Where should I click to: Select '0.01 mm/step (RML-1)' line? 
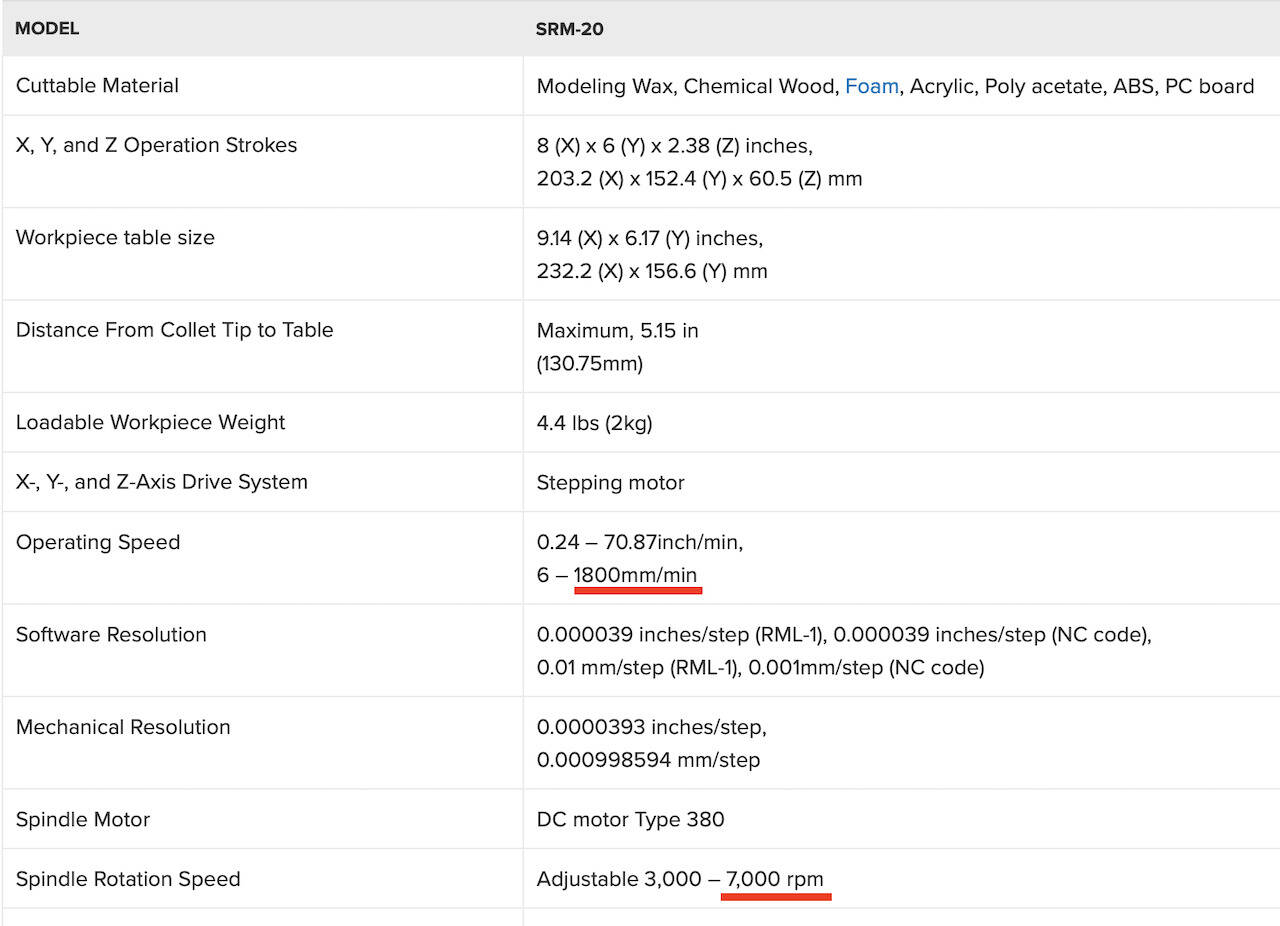coord(761,667)
